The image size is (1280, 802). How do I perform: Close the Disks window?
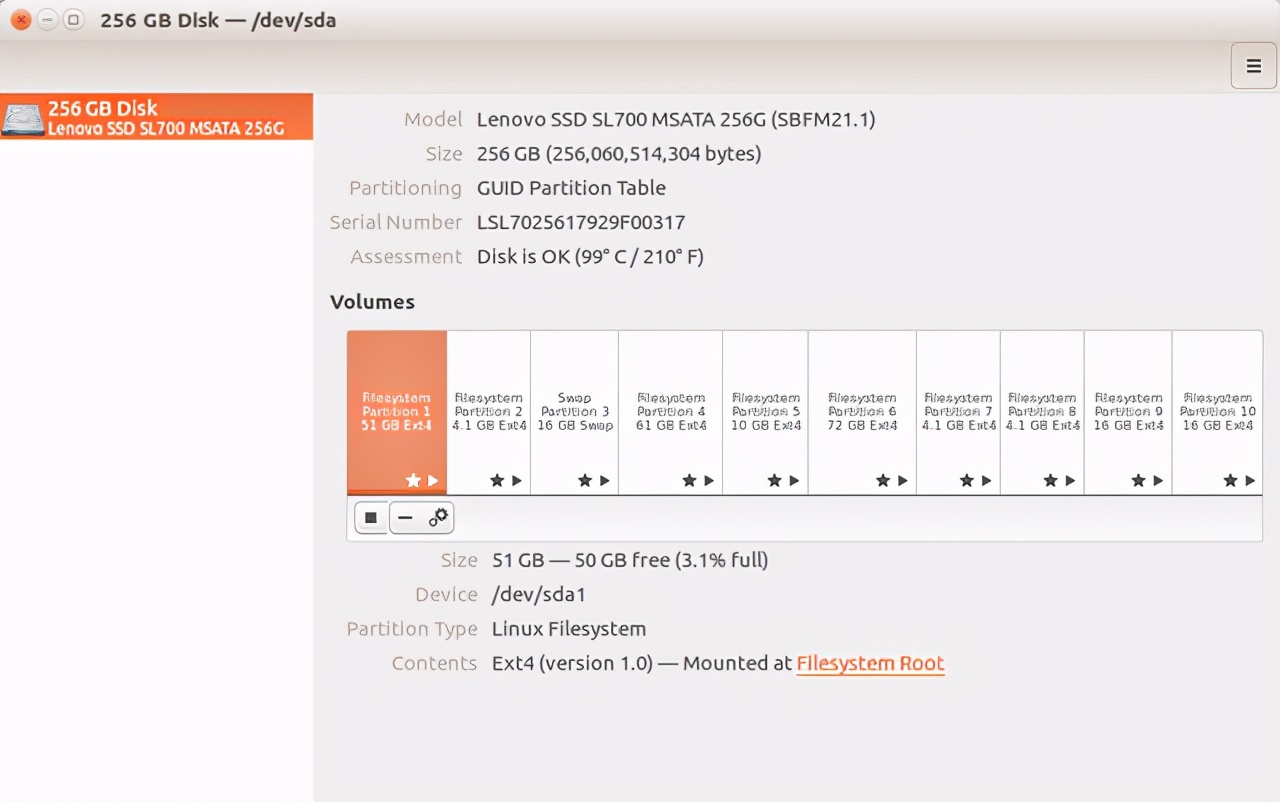(x=20, y=20)
